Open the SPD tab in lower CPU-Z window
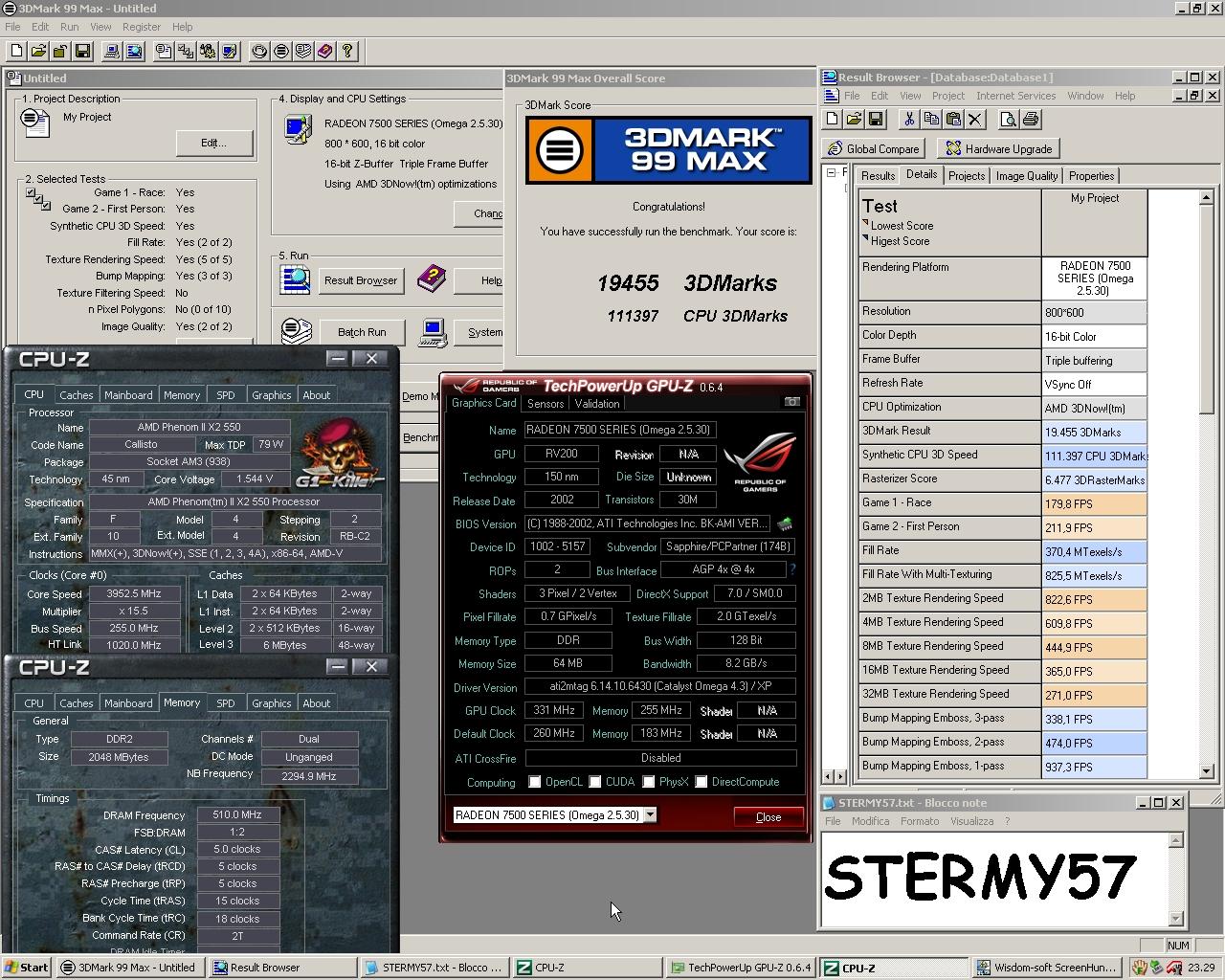This screenshot has height=980, width=1225. (226, 703)
